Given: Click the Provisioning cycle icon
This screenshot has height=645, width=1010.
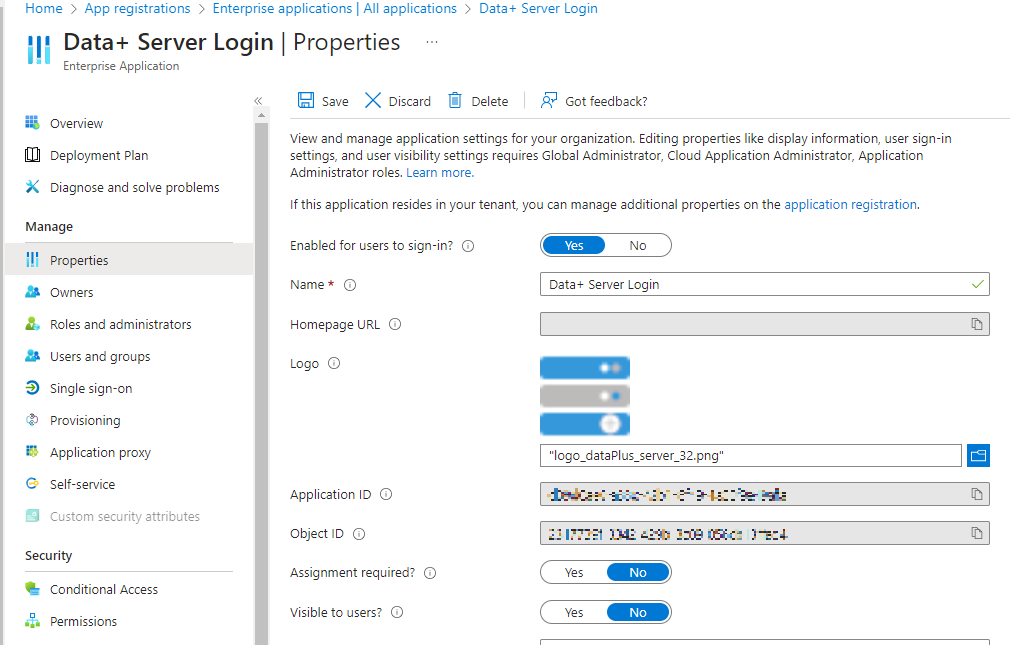Looking at the screenshot, I should point(32,419).
